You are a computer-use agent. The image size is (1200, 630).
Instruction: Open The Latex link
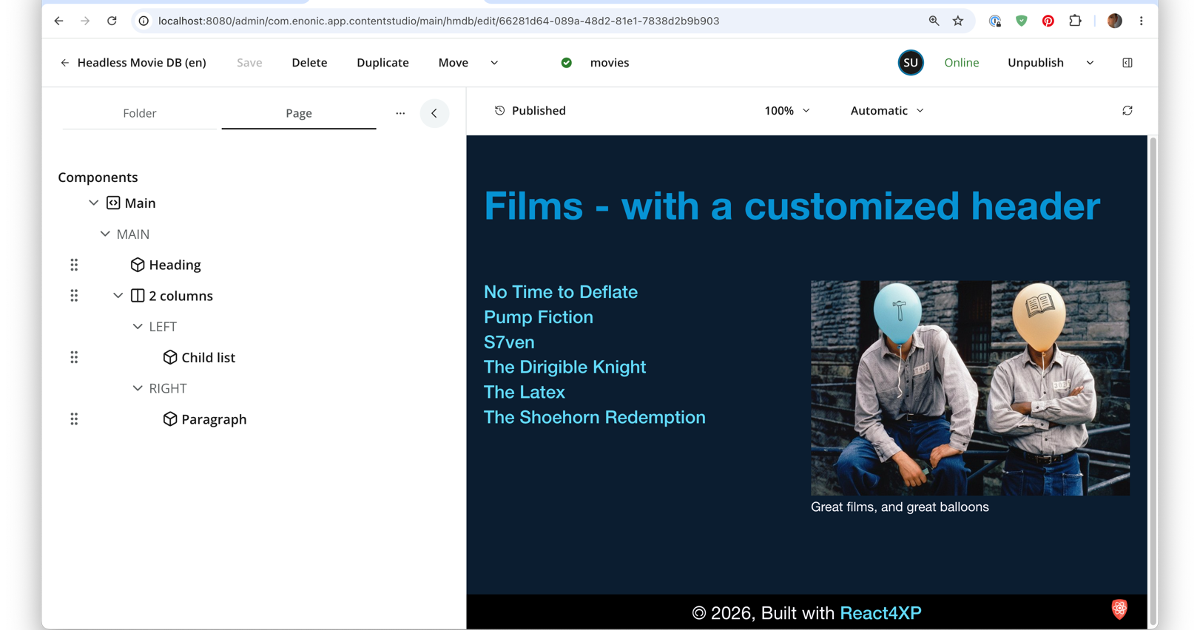click(525, 392)
